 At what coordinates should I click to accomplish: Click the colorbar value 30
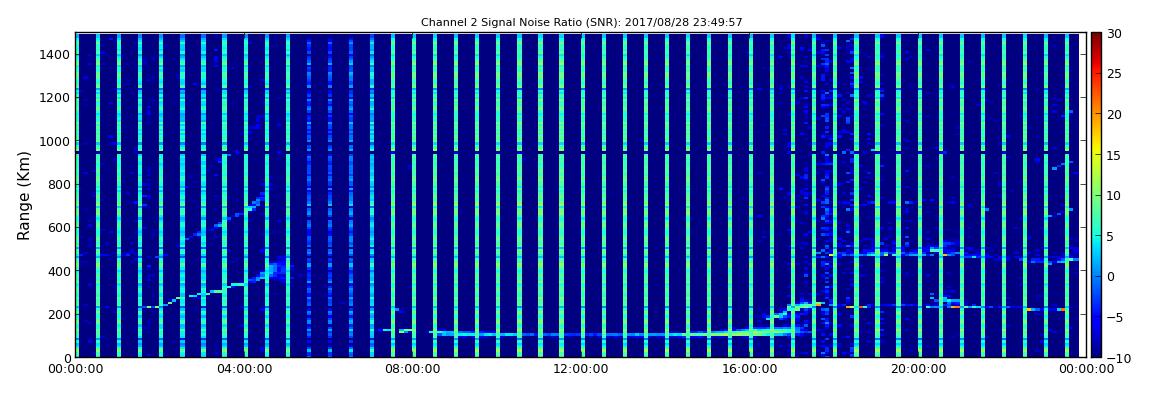[1115, 33]
